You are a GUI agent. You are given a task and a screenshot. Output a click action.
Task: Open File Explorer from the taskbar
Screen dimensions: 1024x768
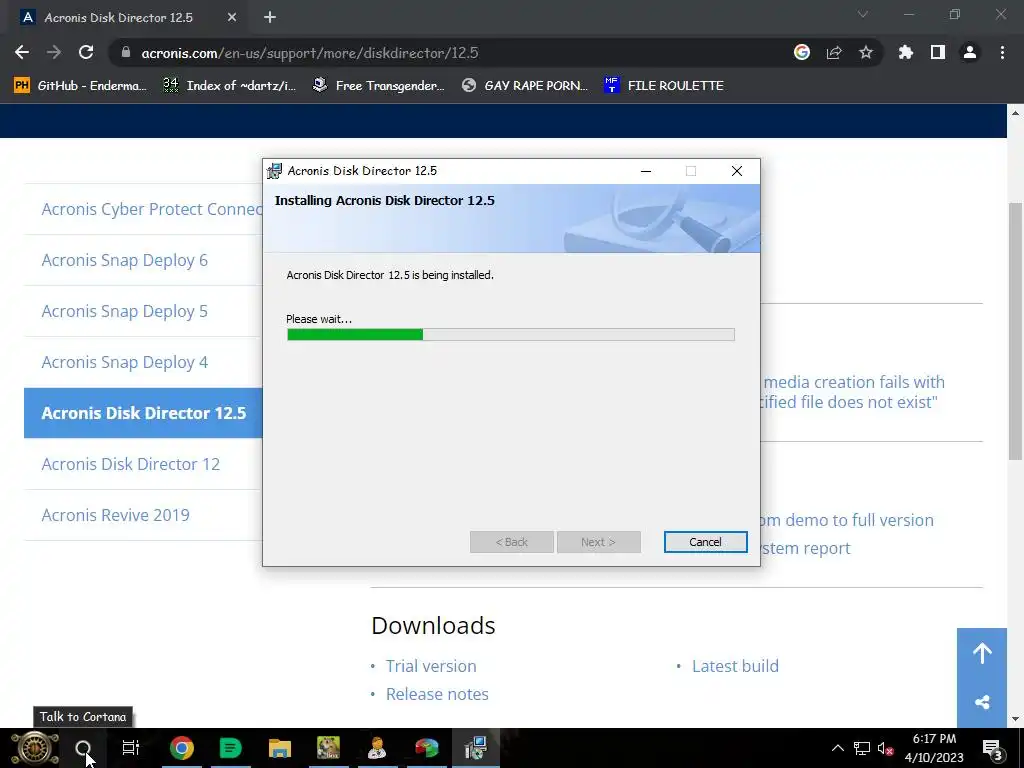point(280,748)
